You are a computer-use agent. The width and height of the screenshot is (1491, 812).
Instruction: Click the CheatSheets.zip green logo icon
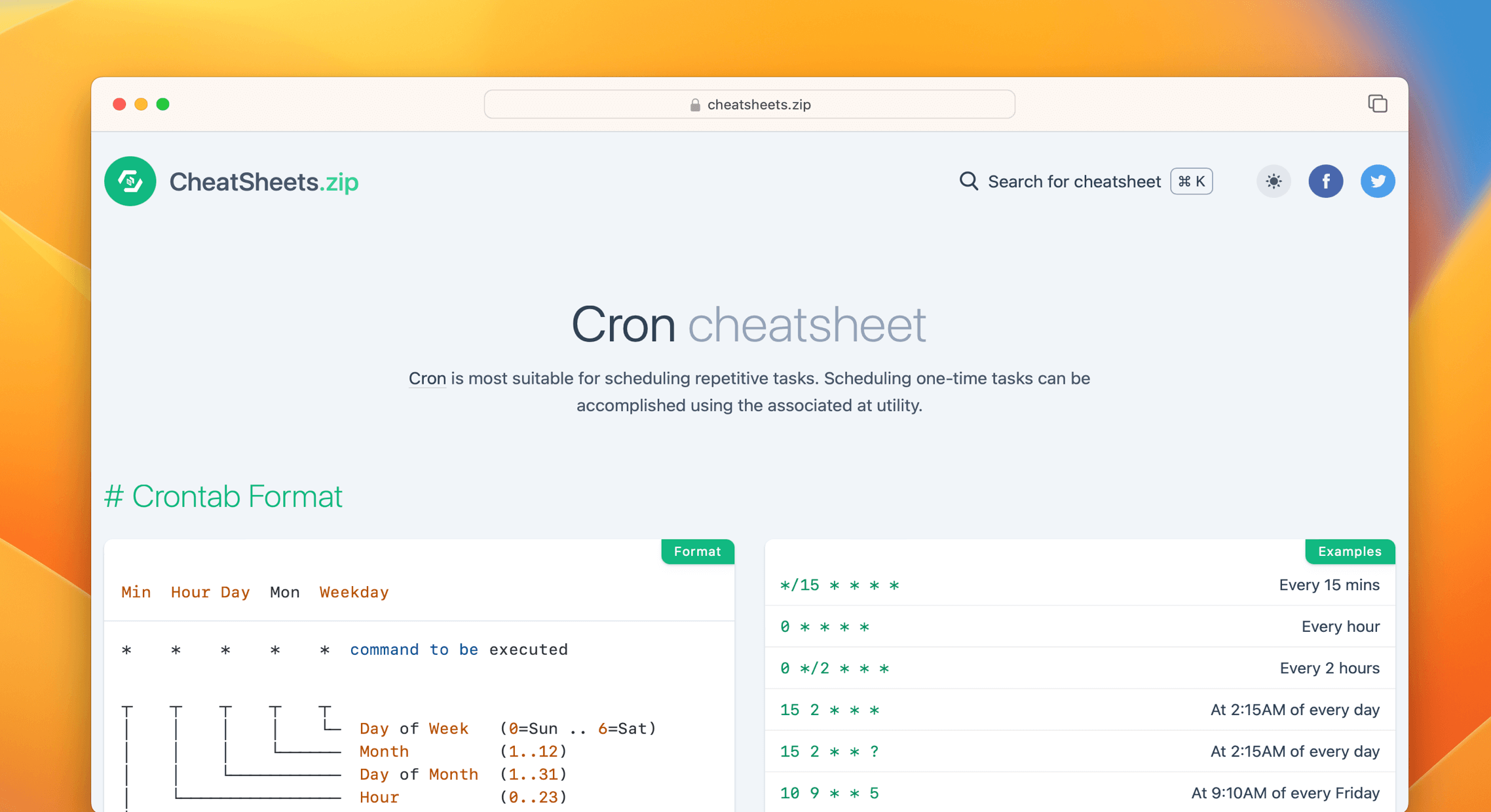click(130, 181)
